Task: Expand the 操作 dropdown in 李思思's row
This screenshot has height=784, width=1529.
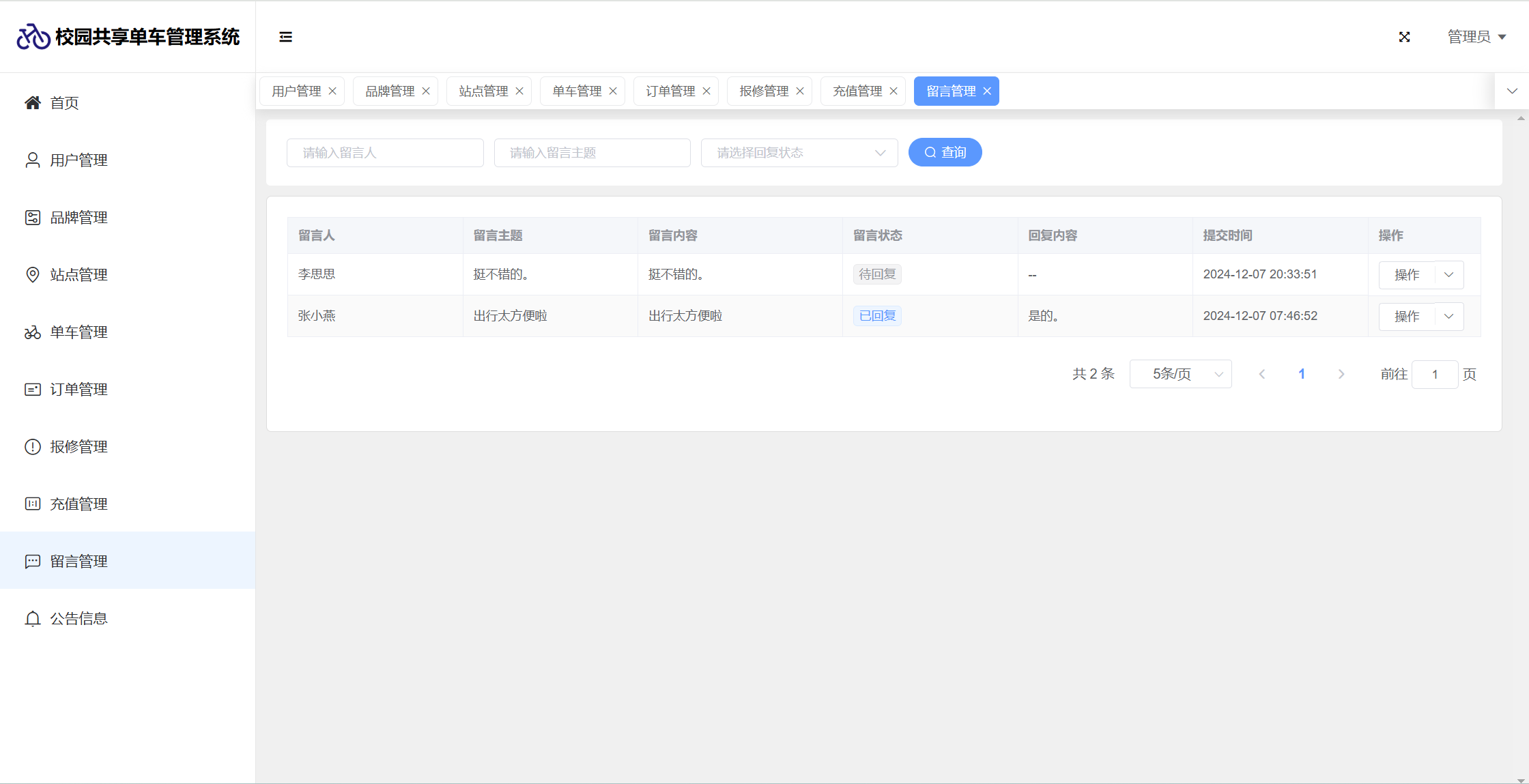Action: [x=1448, y=275]
